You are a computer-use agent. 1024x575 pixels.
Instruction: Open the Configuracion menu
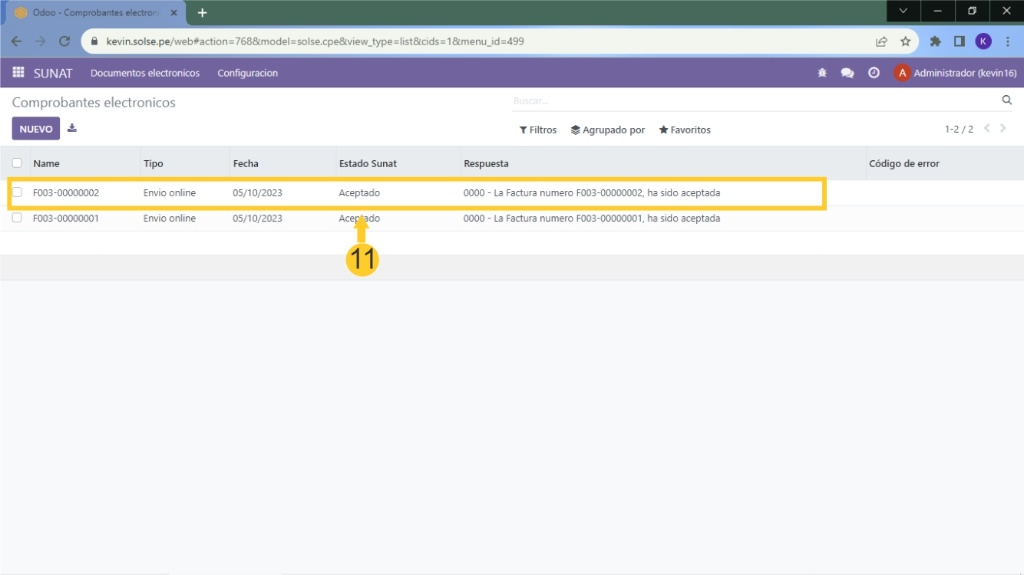tap(247, 73)
